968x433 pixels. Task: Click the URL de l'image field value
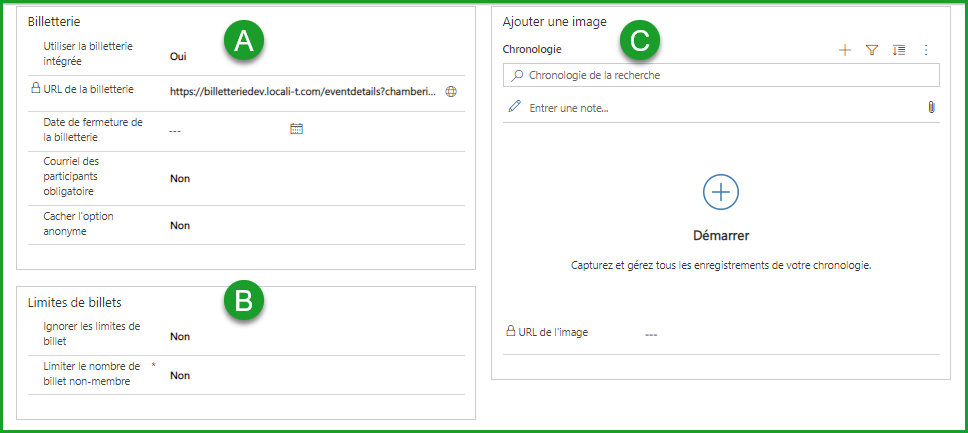tap(651, 334)
